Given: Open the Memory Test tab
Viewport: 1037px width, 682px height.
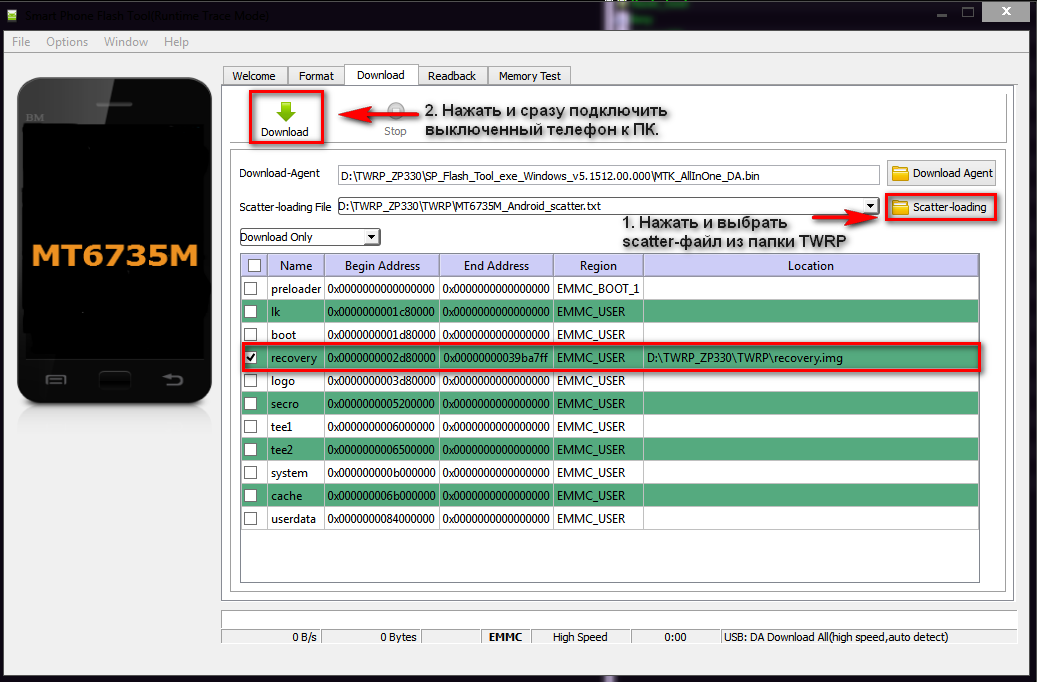Looking at the screenshot, I should click(530, 76).
